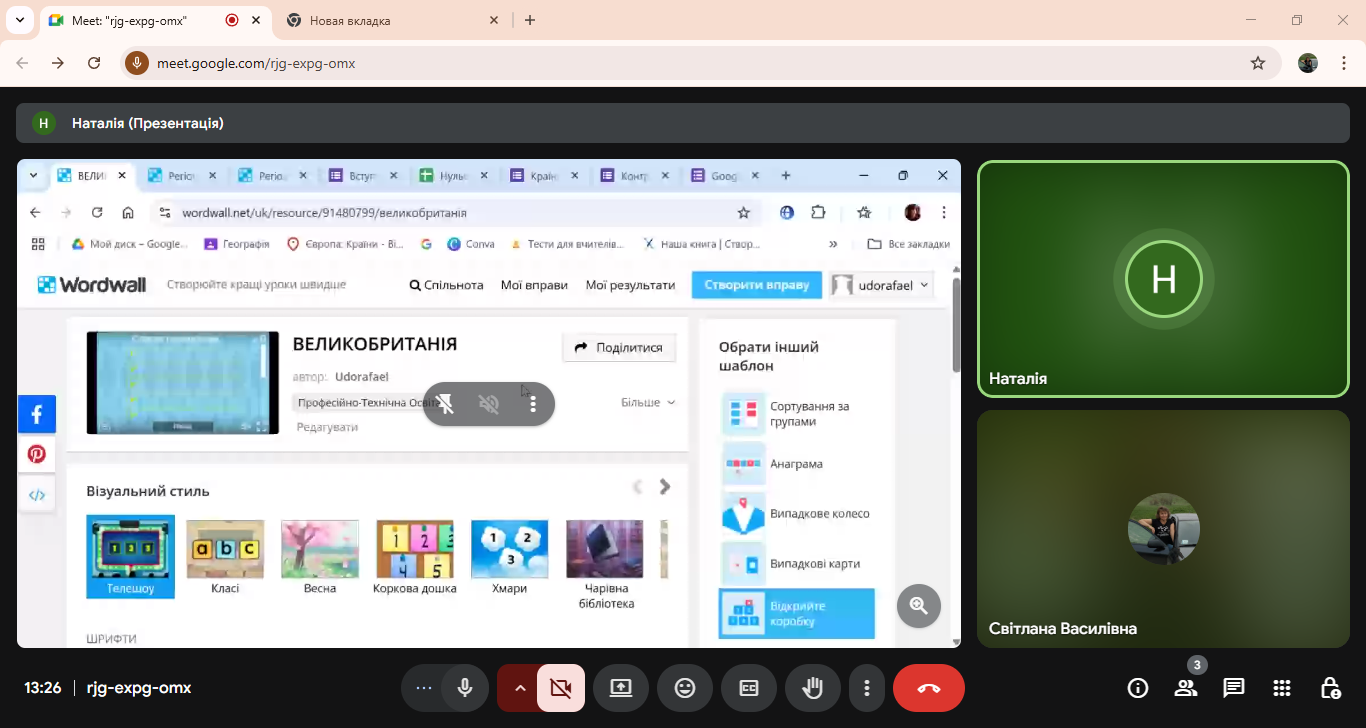Viewport: 1366px width, 728px height.
Task: Toggle closed captions button
Action: [748, 688]
